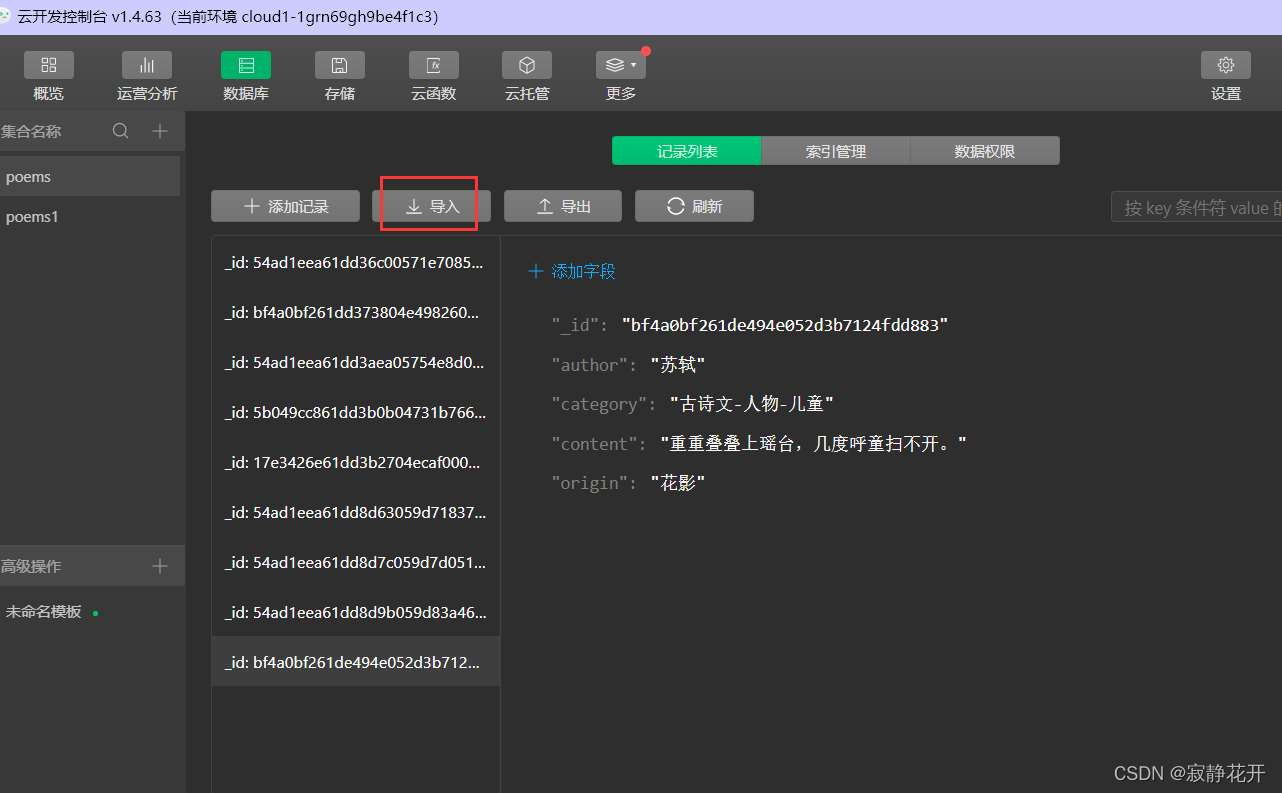Expand the 更多 more dropdown
This screenshot has width=1282, height=793.
tap(621, 66)
